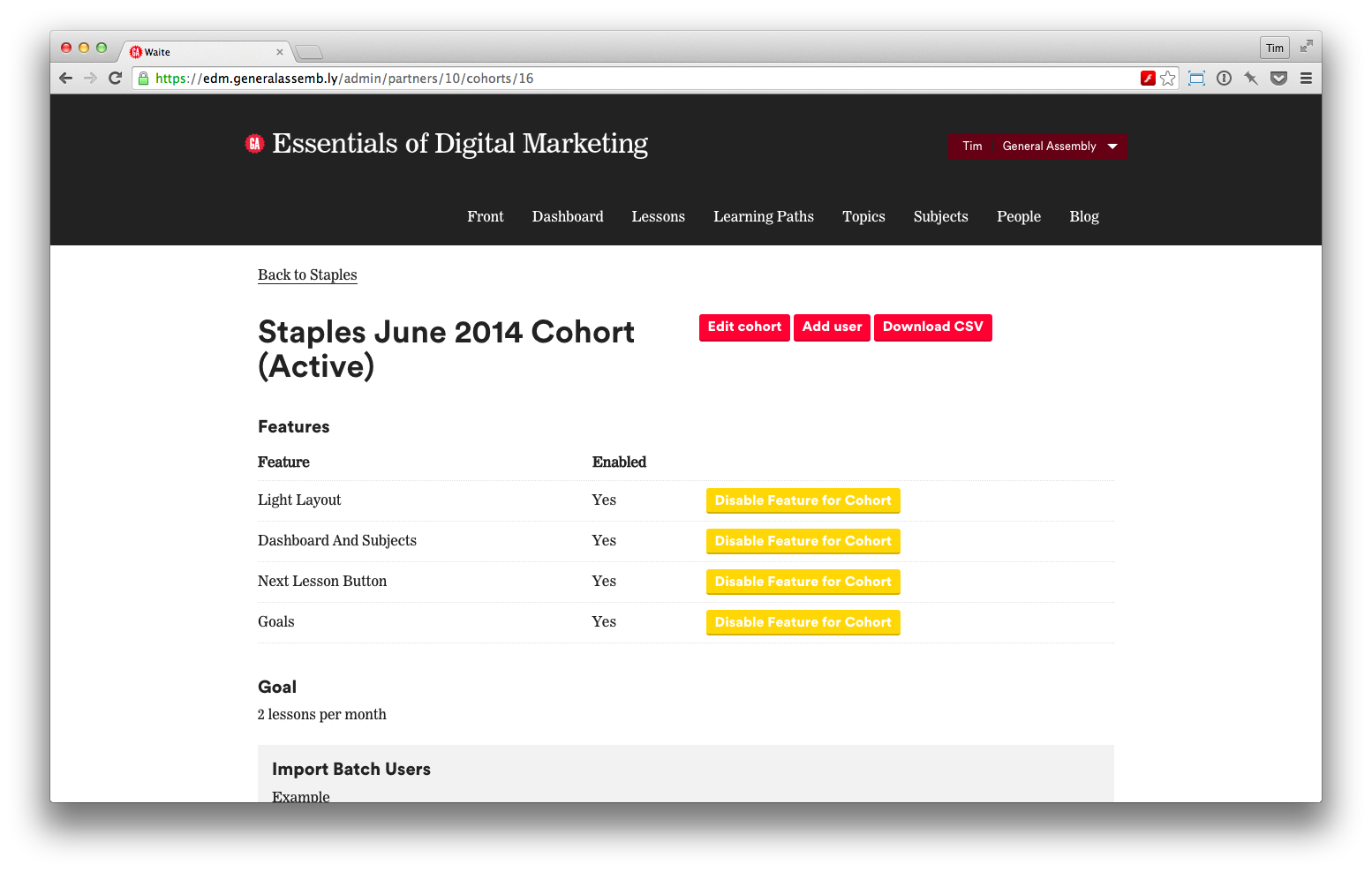Reload the page with refresh icon
The width and height of the screenshot is (1372, 872).
[115, 79]
